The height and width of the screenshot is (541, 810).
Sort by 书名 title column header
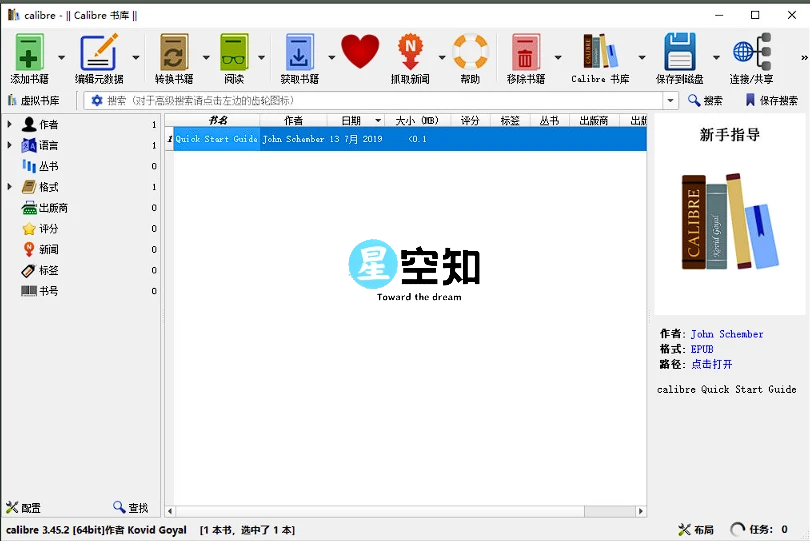click(x=217, y=120)
